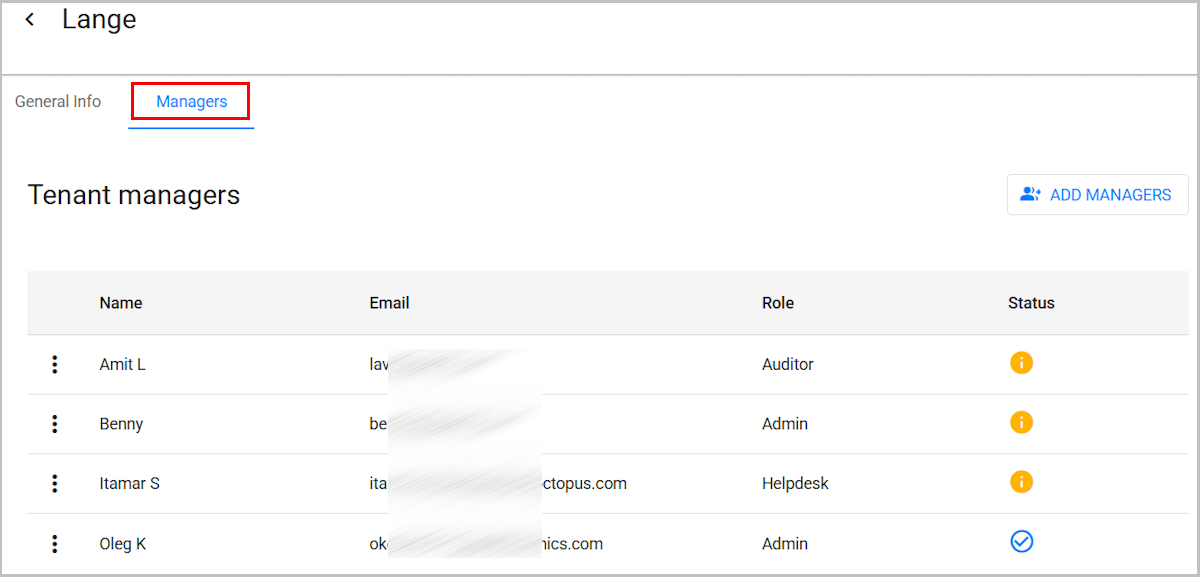Select the name Benny
The width and height of the screenshot is (1200, 577).
click(x=121, y=424)
